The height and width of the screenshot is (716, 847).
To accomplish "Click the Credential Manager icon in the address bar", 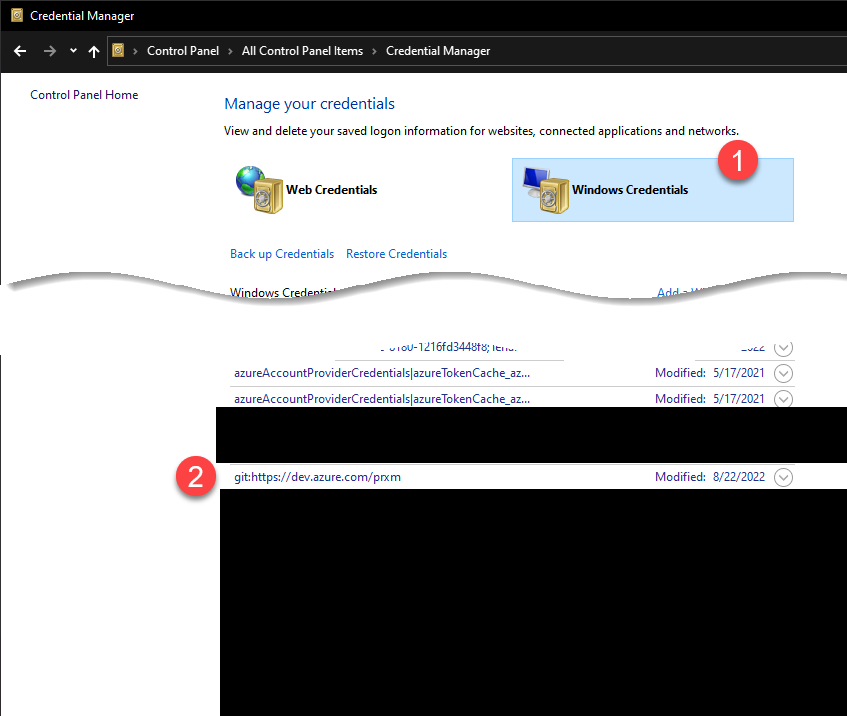I will (x=119, y=51).
